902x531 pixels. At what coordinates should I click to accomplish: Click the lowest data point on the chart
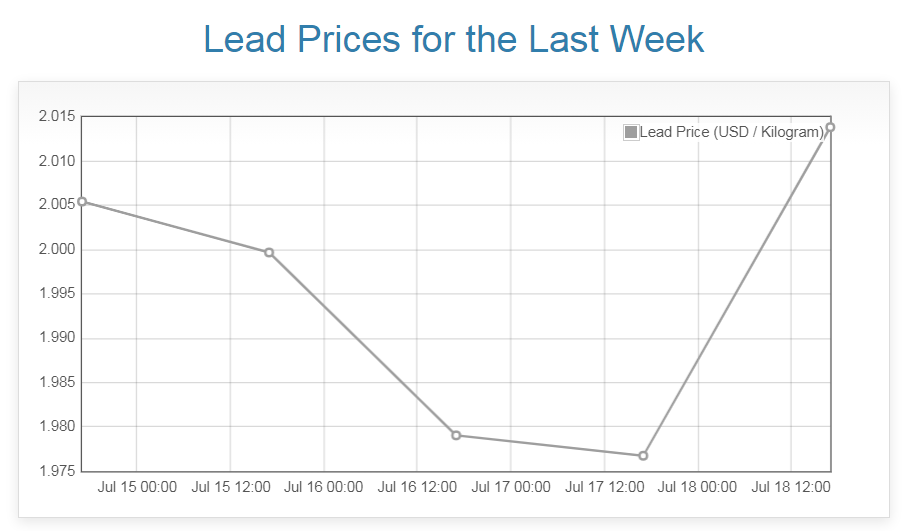(x=643, y=456)
